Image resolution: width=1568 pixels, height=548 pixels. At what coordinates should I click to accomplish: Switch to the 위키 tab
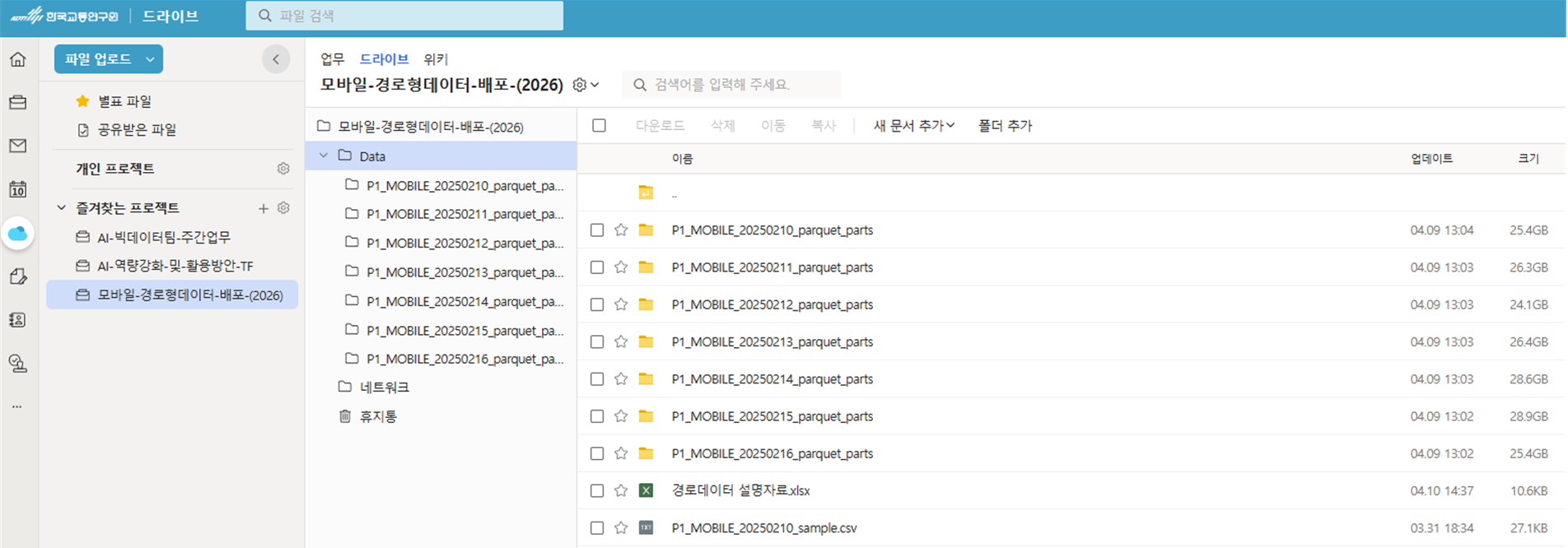[436, 59]
